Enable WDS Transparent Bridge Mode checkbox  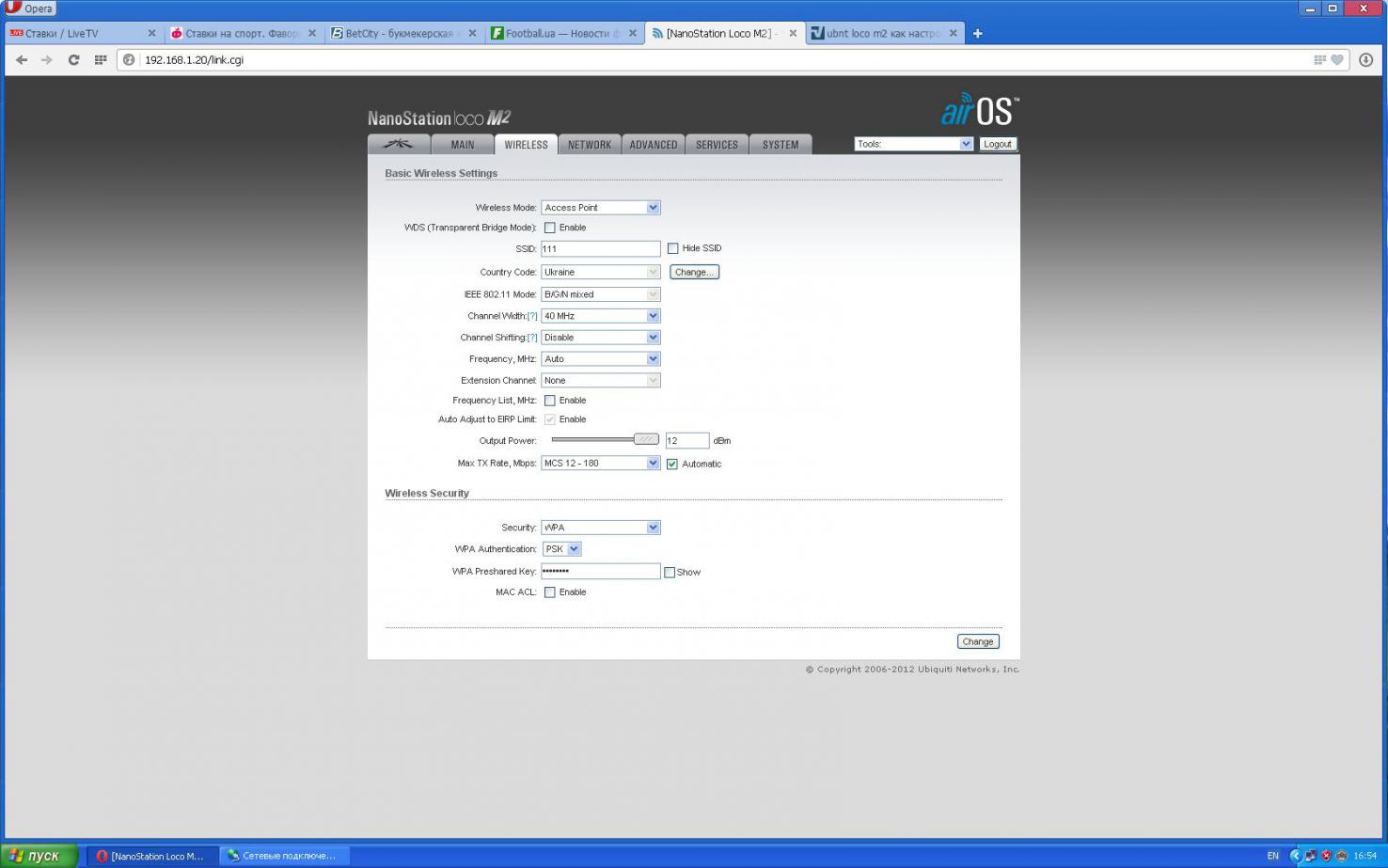[x=550, y=228]
